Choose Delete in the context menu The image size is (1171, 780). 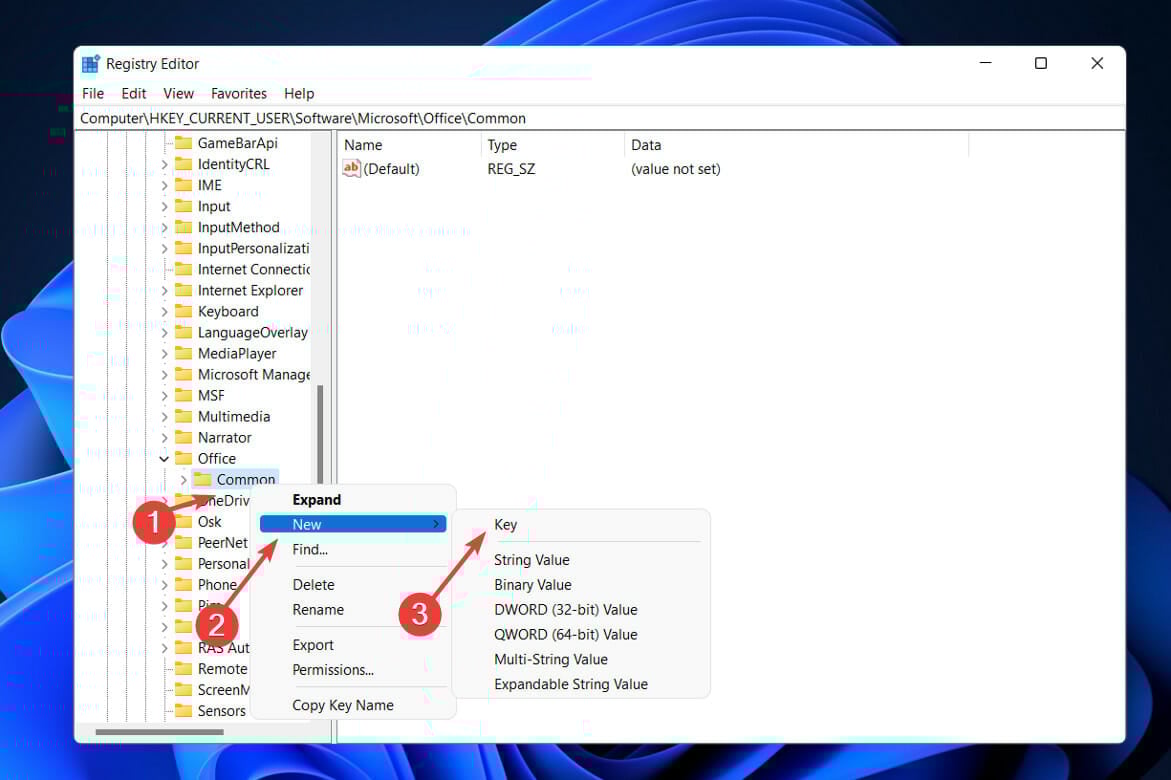click(352, 584)
